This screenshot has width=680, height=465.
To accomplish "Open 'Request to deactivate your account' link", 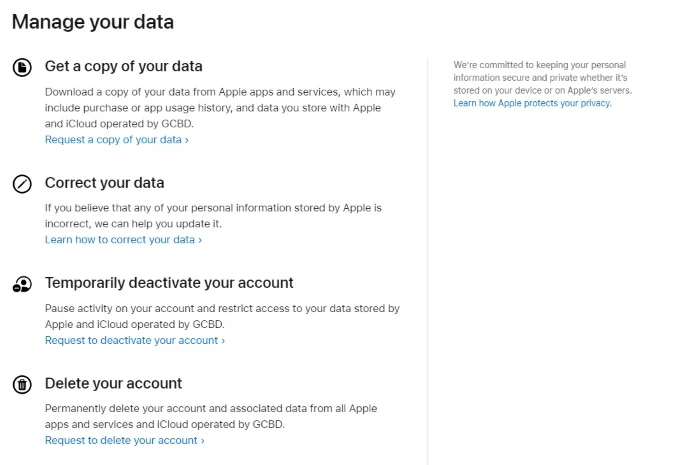I will click(x=134, y=340).
